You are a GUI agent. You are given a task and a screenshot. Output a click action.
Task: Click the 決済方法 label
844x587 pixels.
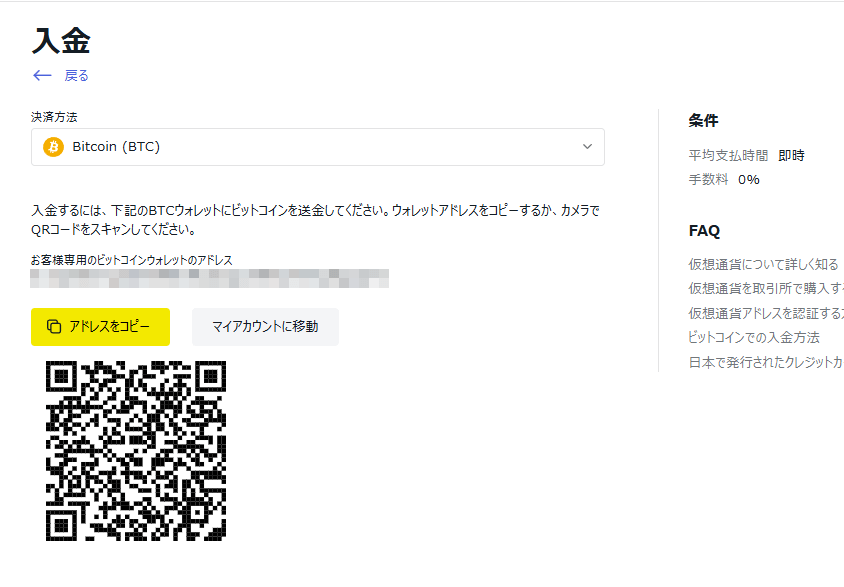[x=54, y=117]
